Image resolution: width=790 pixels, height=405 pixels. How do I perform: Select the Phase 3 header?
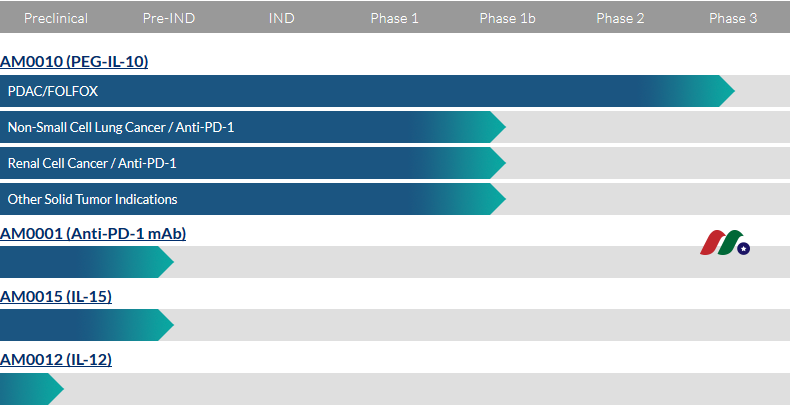click(x=733, y=18)
